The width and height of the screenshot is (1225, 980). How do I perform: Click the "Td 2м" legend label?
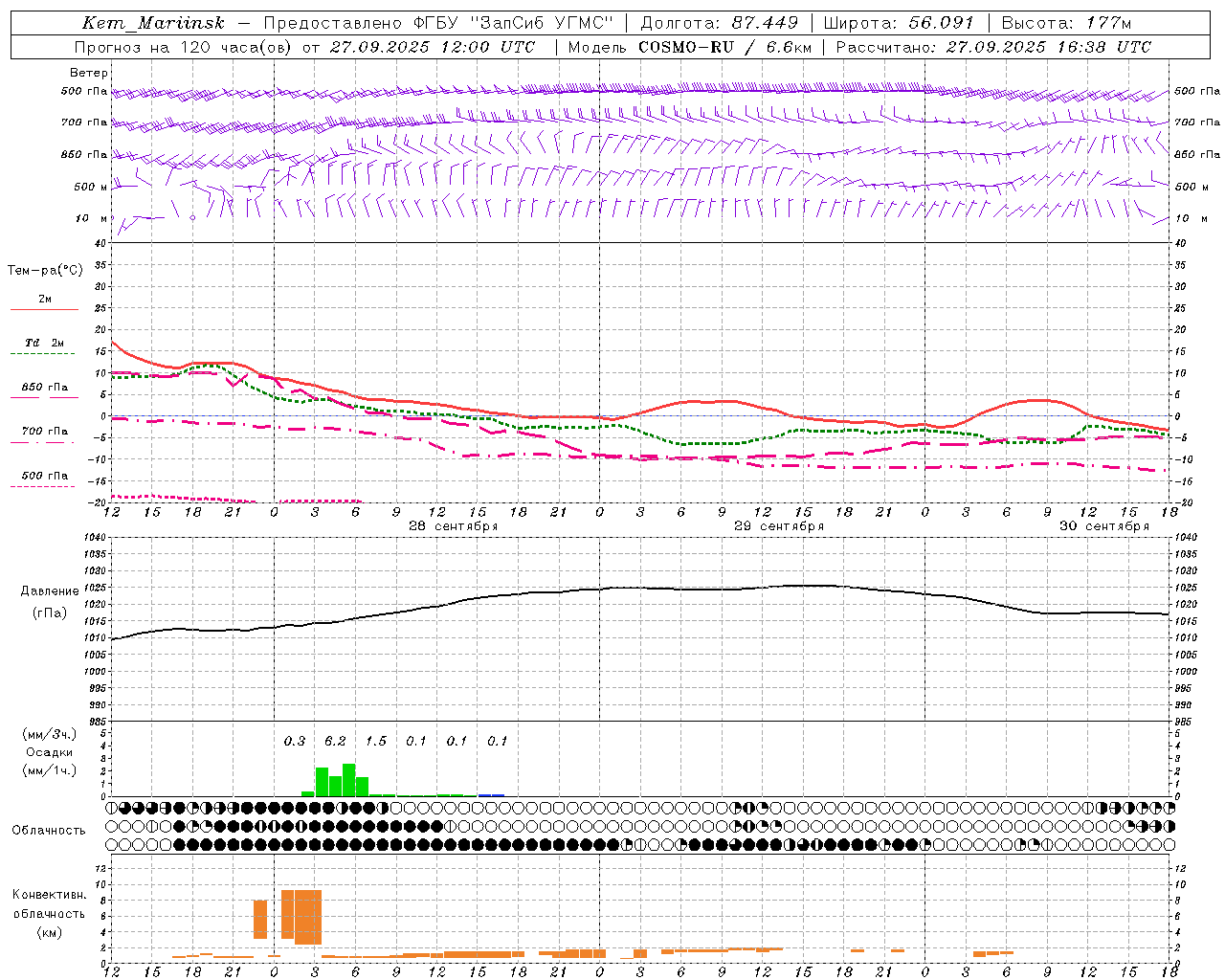[x=45, y=343]
